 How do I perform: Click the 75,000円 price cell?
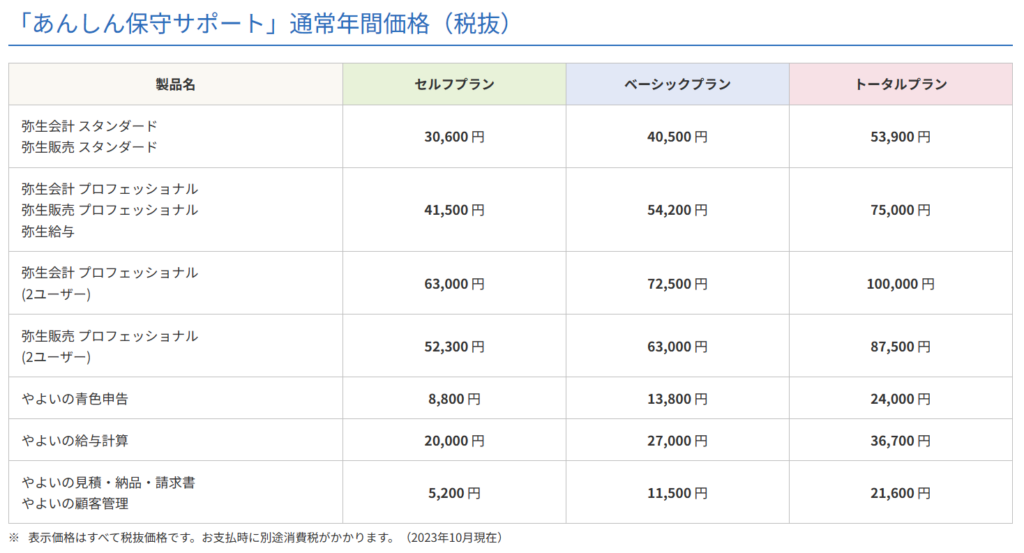point(901,210)
